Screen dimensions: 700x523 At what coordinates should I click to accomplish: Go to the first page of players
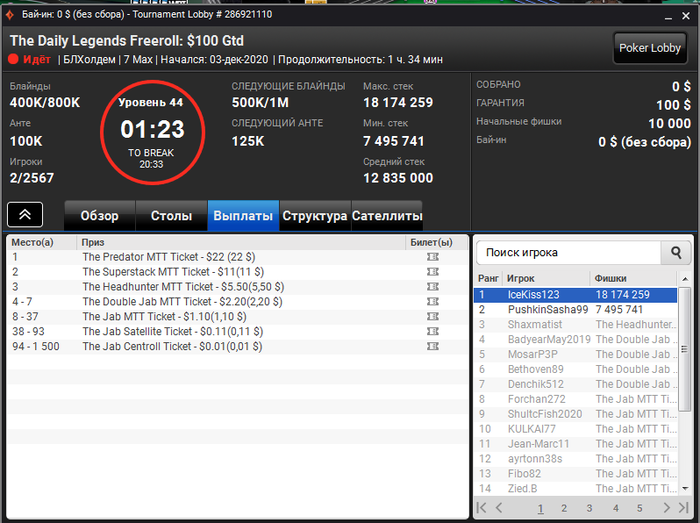(481, 507)
